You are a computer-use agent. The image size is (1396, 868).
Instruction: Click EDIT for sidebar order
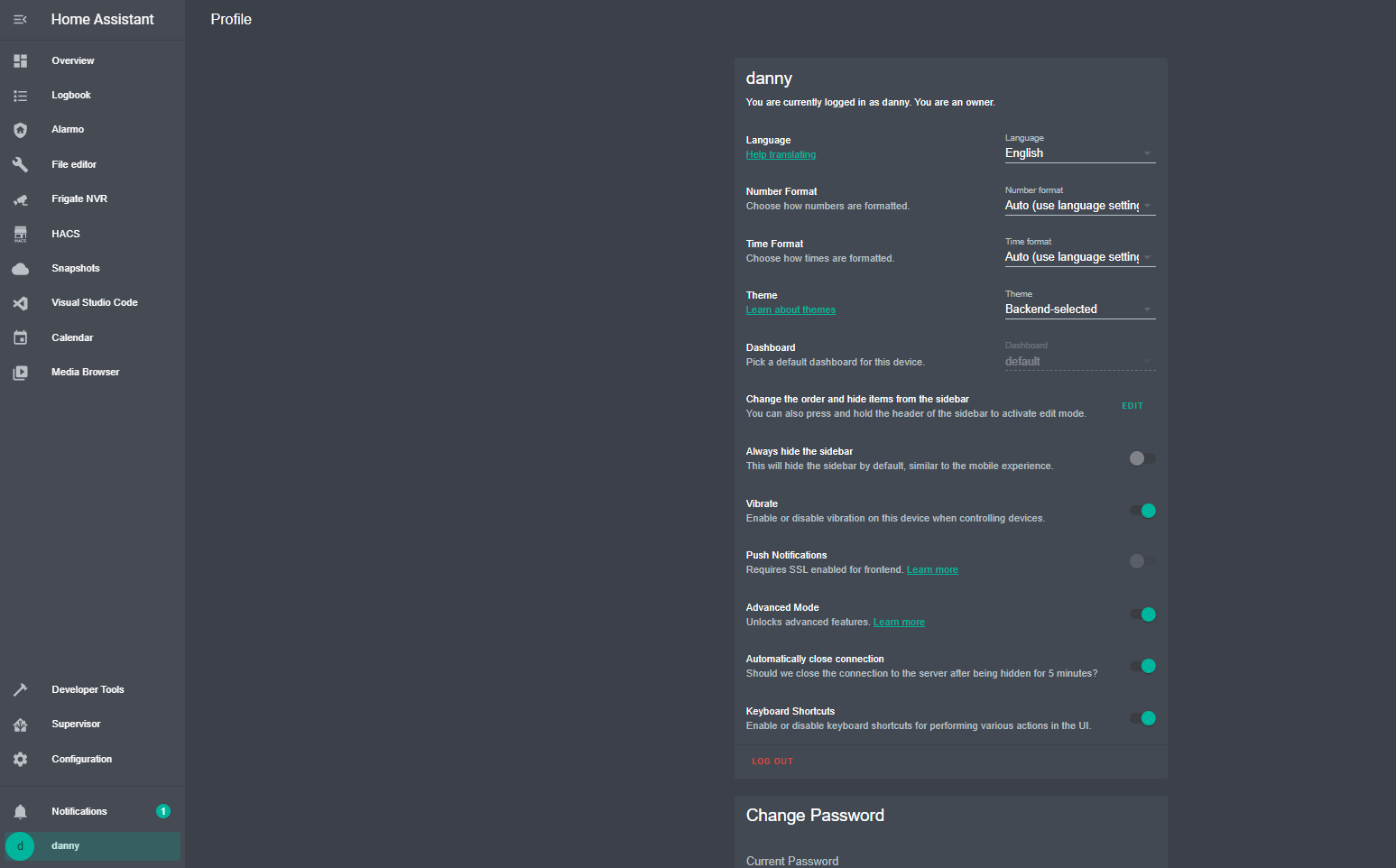click(x=1133, y=406)
